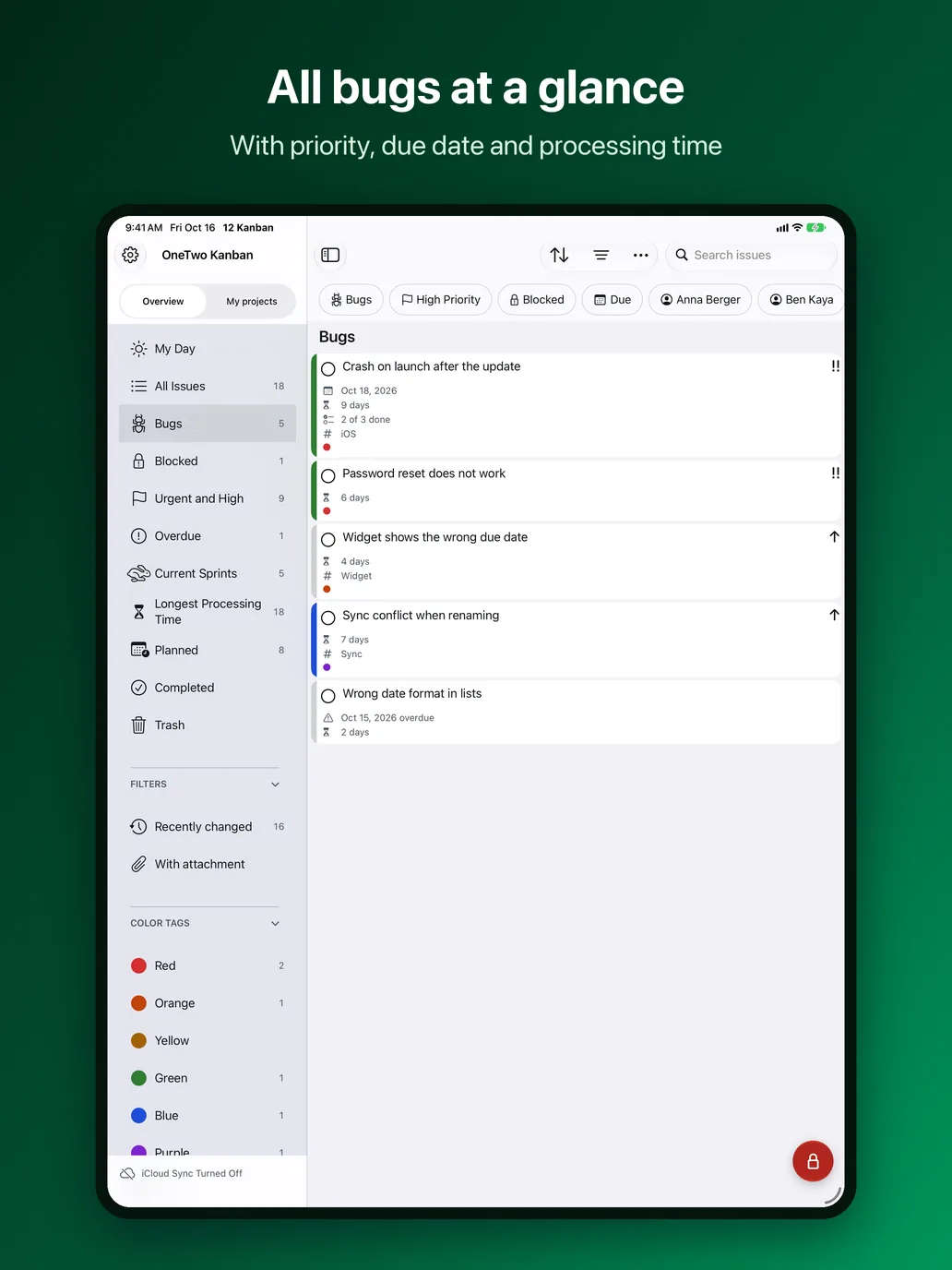
Task: Open With attachment filter
Action: (x=208, y=864)
